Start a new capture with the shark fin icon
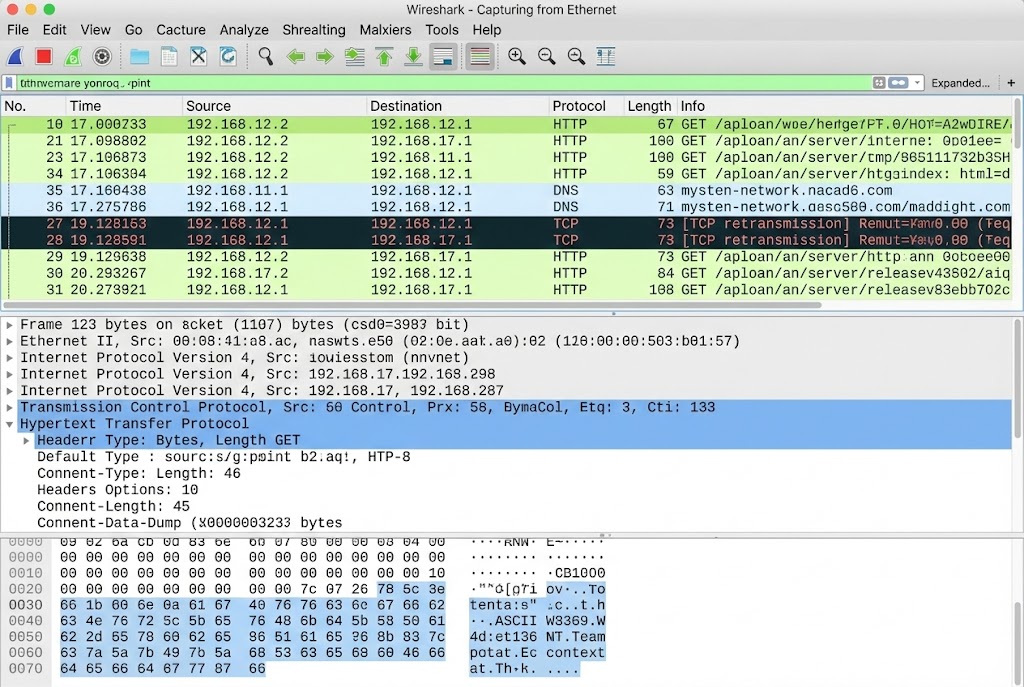 (13, 56)
